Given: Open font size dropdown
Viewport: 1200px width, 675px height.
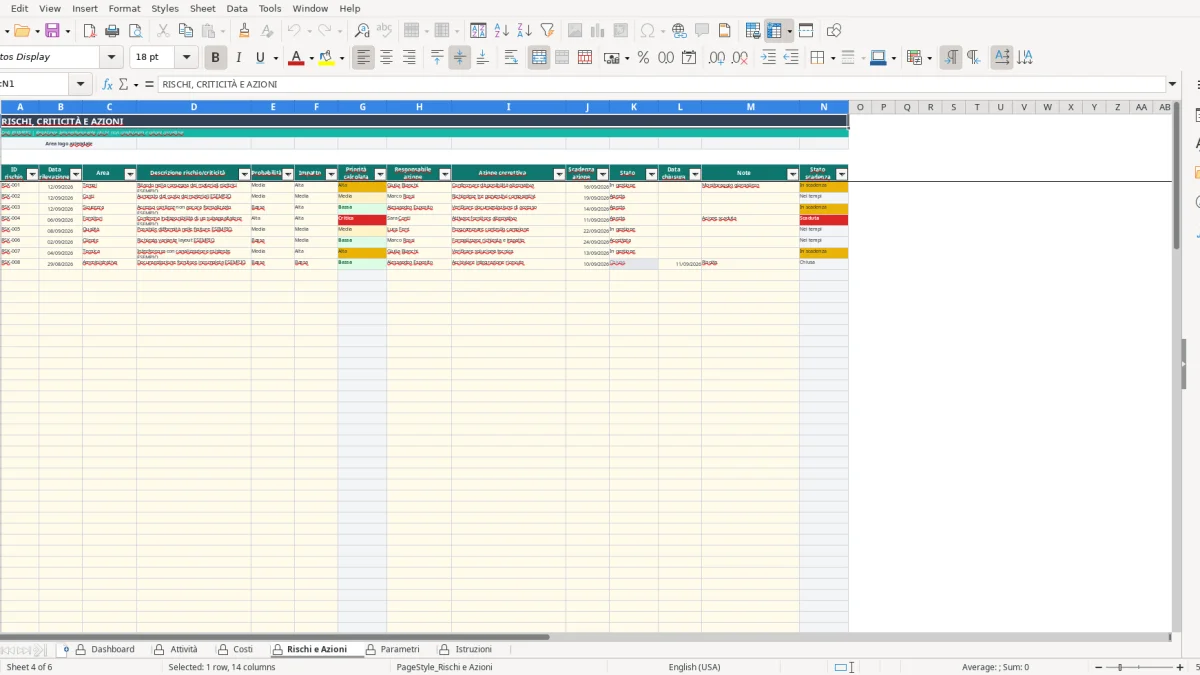Looking at the screenshot, I should click(x=186, y=58).
